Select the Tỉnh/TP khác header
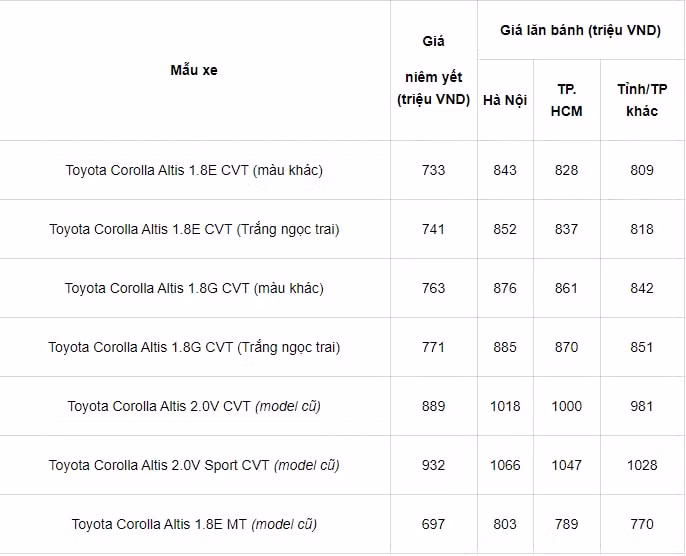 click(642, 100)
